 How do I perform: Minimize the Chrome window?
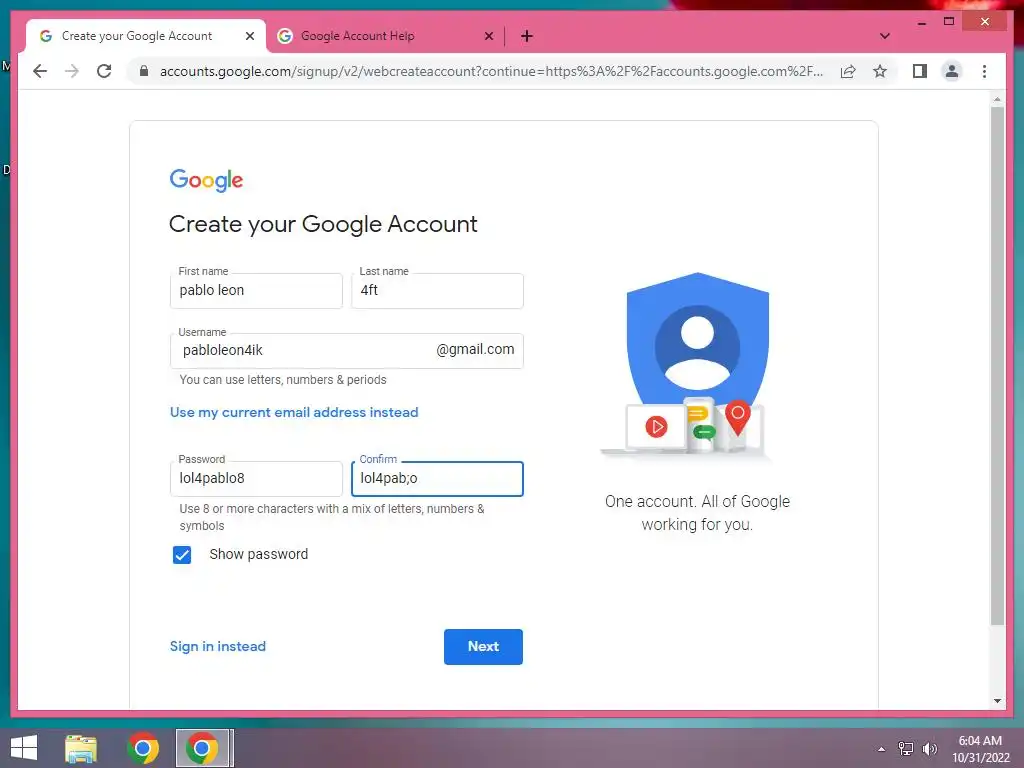(x=921, y=22)
